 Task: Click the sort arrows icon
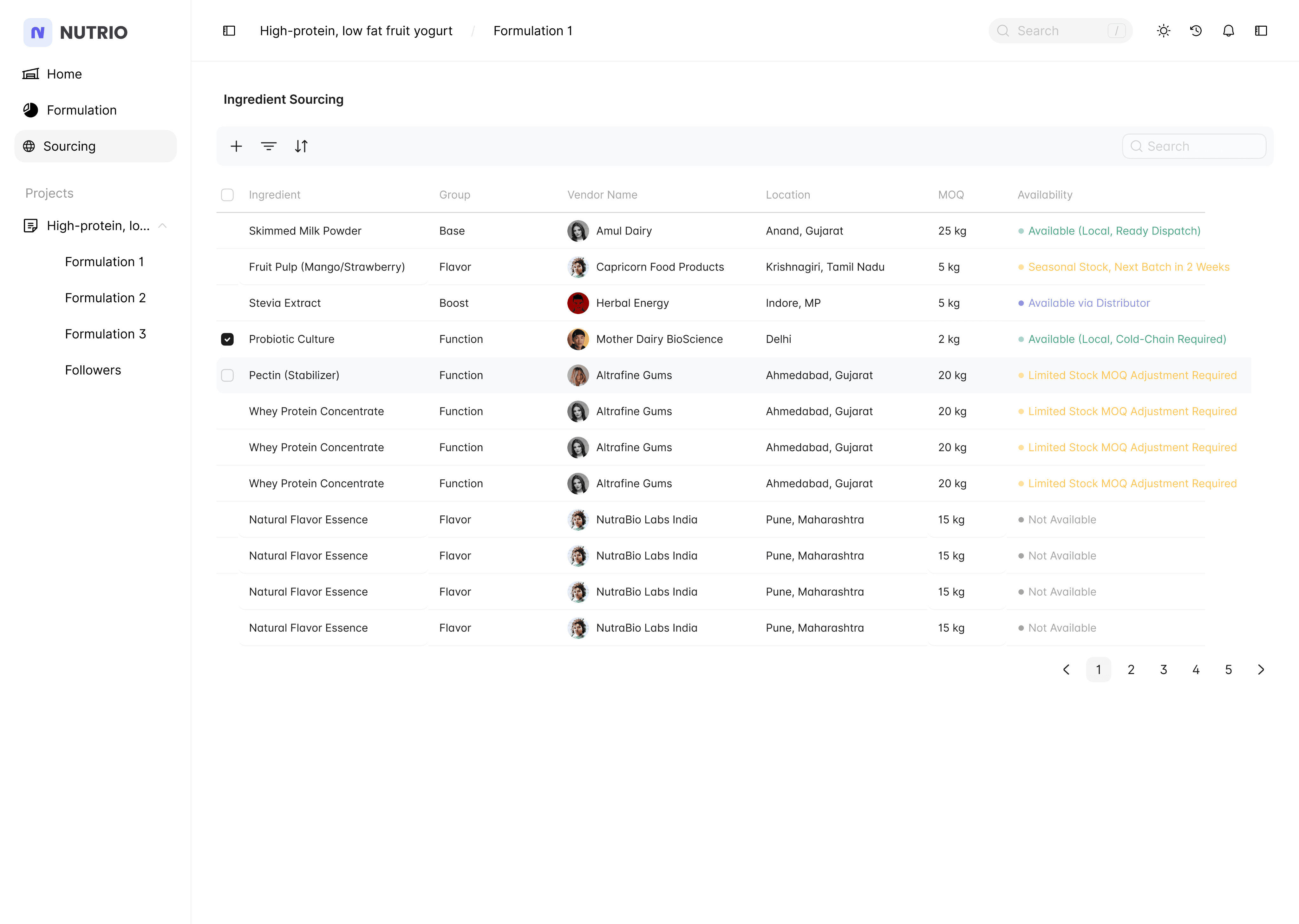click(301, 146)
